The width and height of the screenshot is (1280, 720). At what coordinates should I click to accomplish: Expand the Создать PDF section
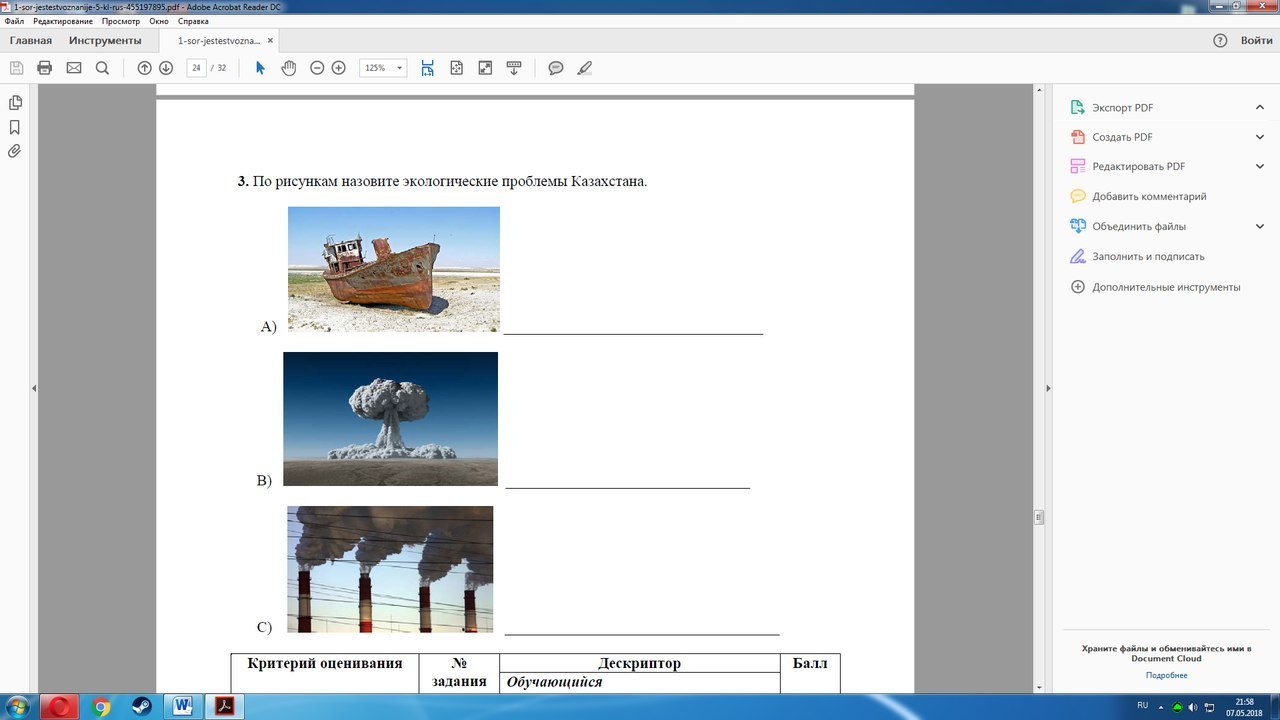point(1260,137)
